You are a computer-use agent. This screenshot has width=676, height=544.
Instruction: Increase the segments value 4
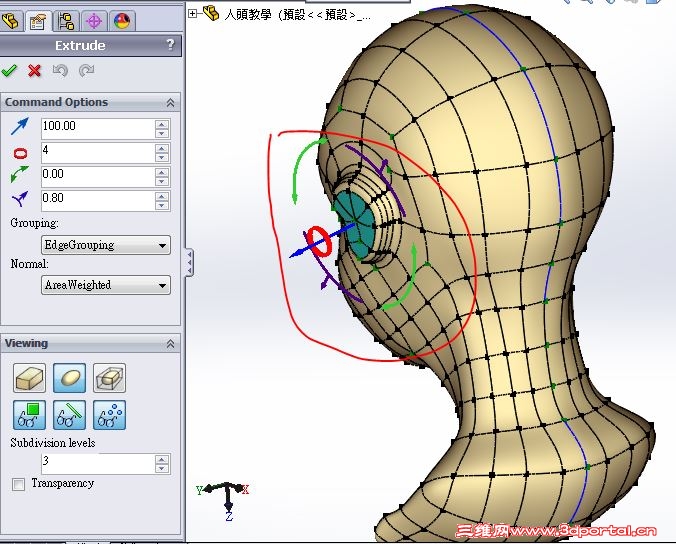click(x=162, y=148)
